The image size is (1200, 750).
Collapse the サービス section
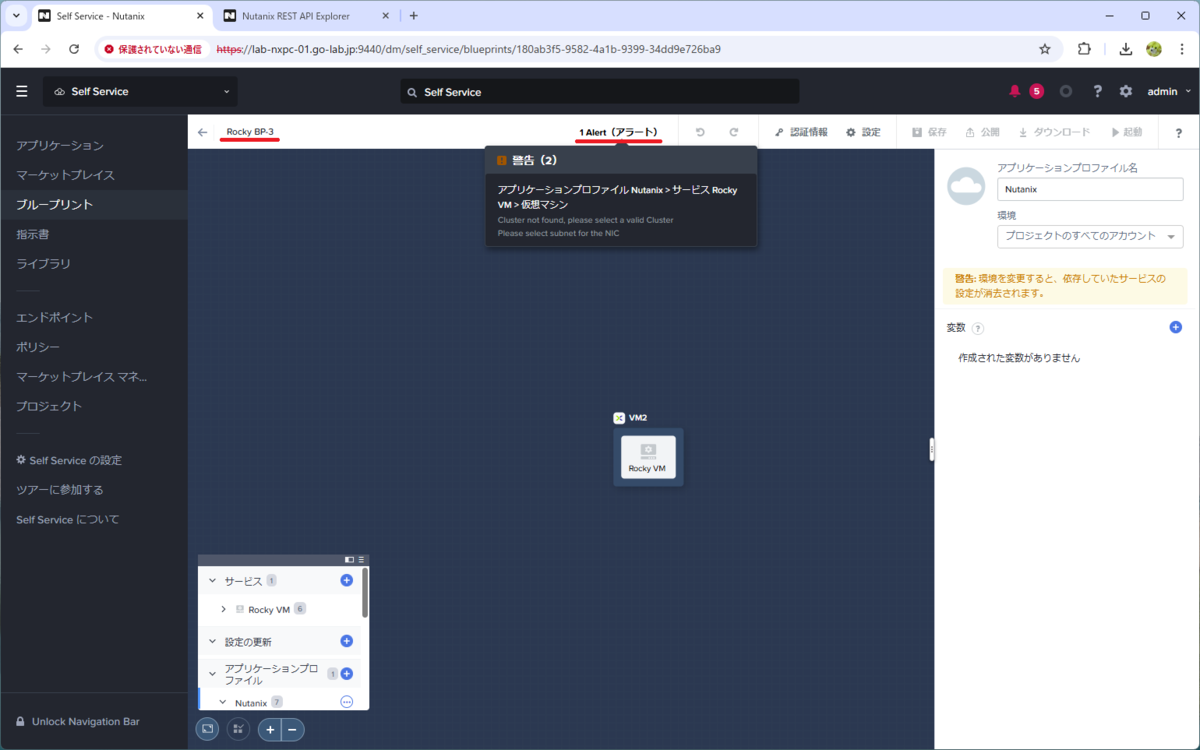point(212,581)
